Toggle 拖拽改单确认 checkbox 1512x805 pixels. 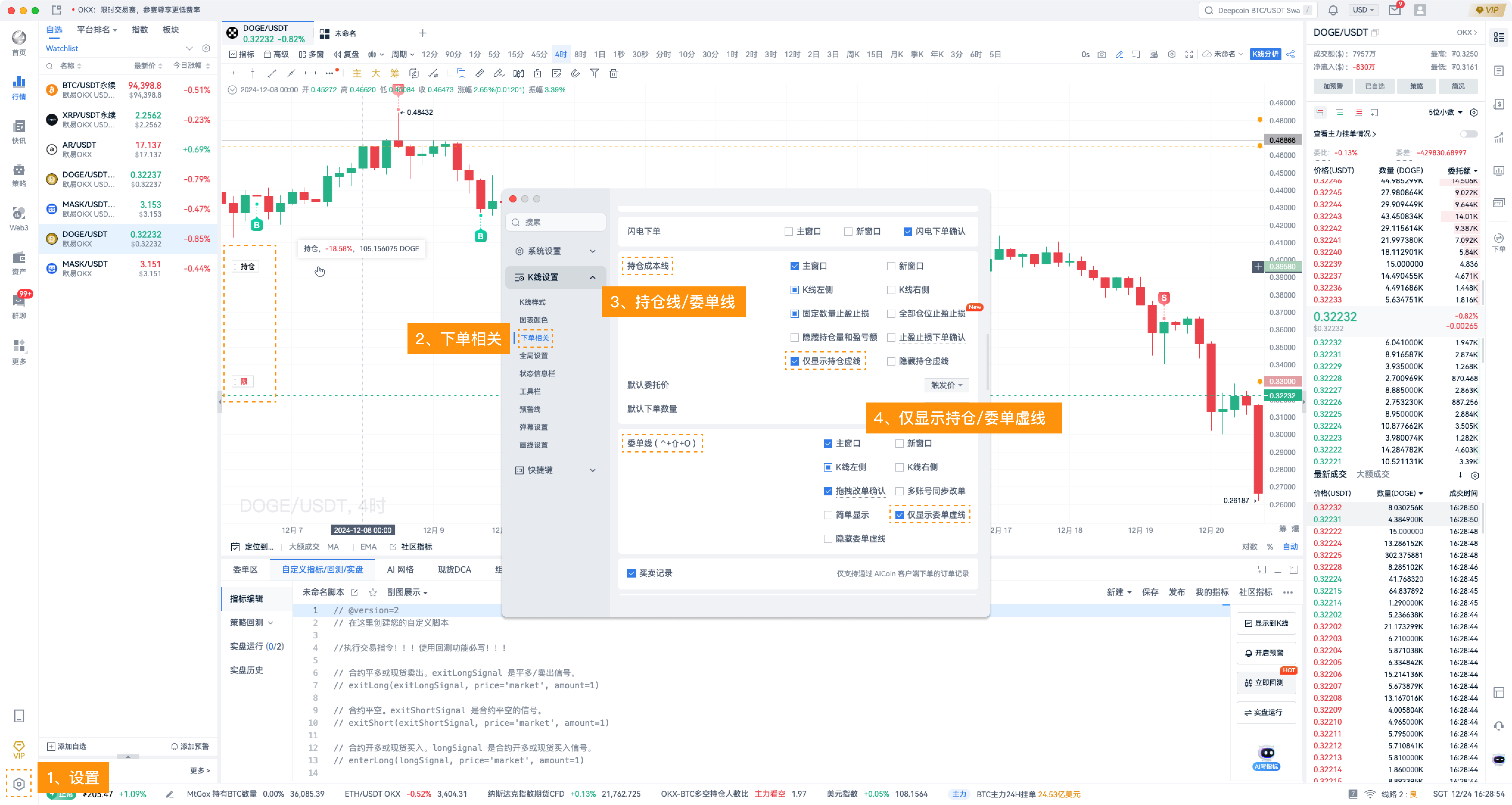tap(828, 491)
